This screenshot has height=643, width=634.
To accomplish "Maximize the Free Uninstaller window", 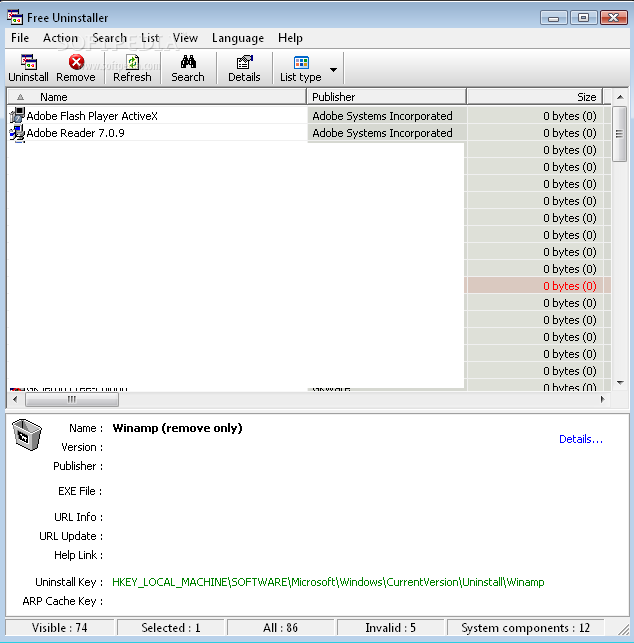I will 583,18.
